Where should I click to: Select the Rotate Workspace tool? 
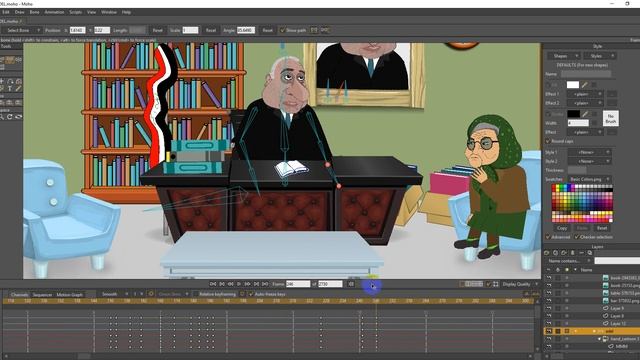pos(10,117)
